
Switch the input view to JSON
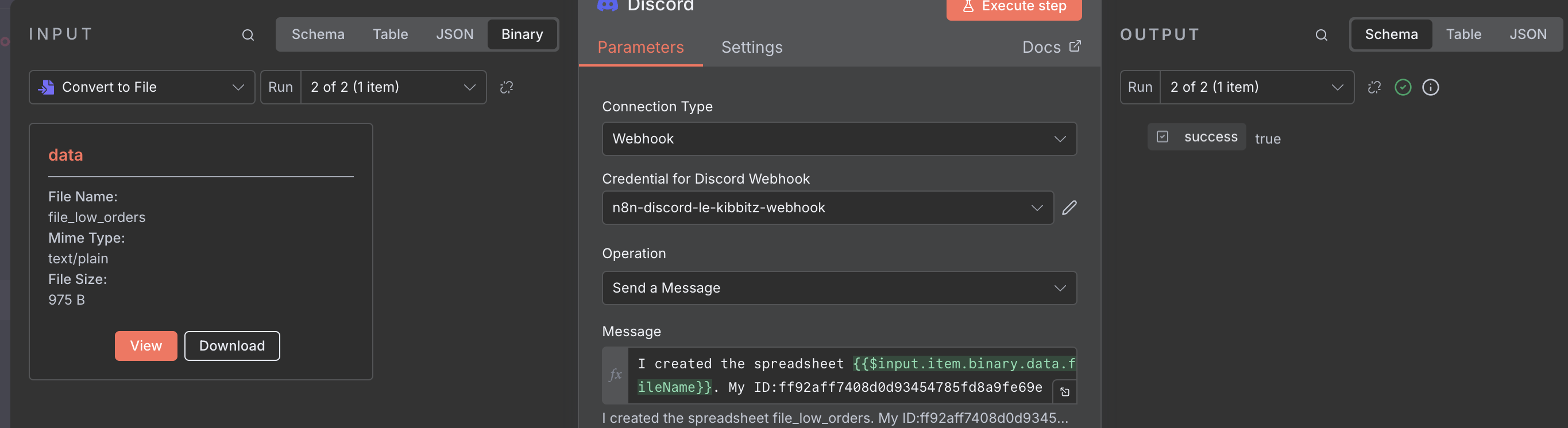(454, 34)
